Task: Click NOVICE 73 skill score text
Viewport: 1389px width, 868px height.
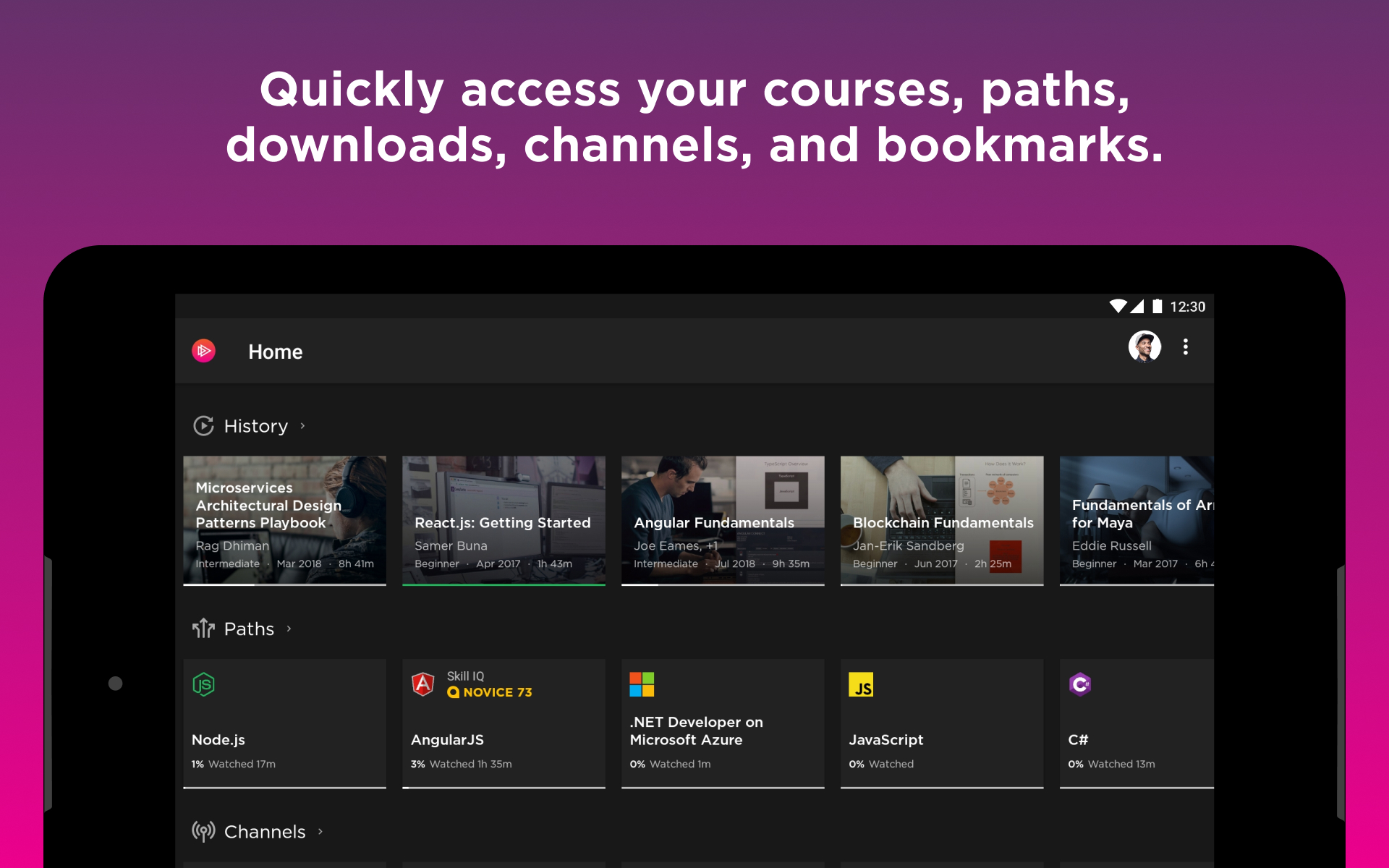Action: (x=498, y=692)
